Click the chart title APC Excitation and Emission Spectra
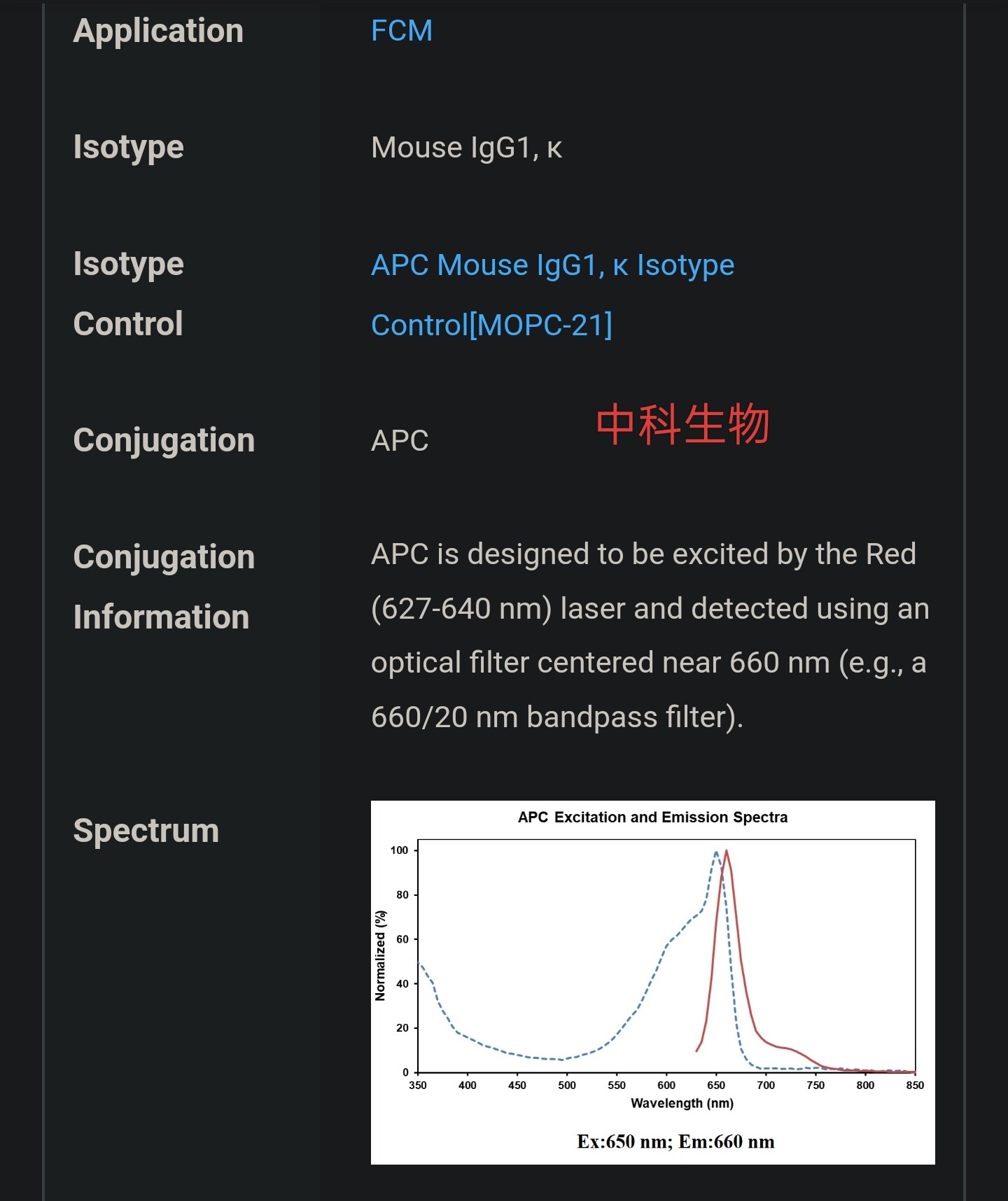 coord(652,817)
